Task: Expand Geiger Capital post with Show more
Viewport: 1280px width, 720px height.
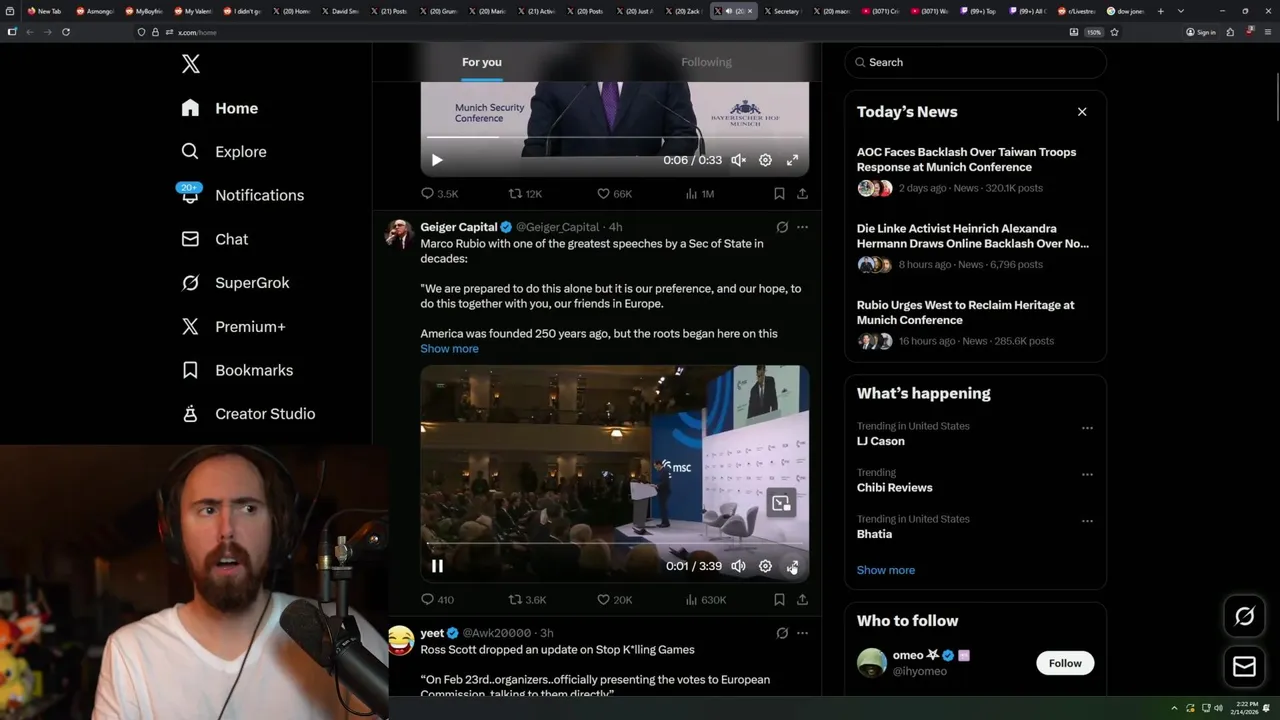Action: (x=449, y=349)
